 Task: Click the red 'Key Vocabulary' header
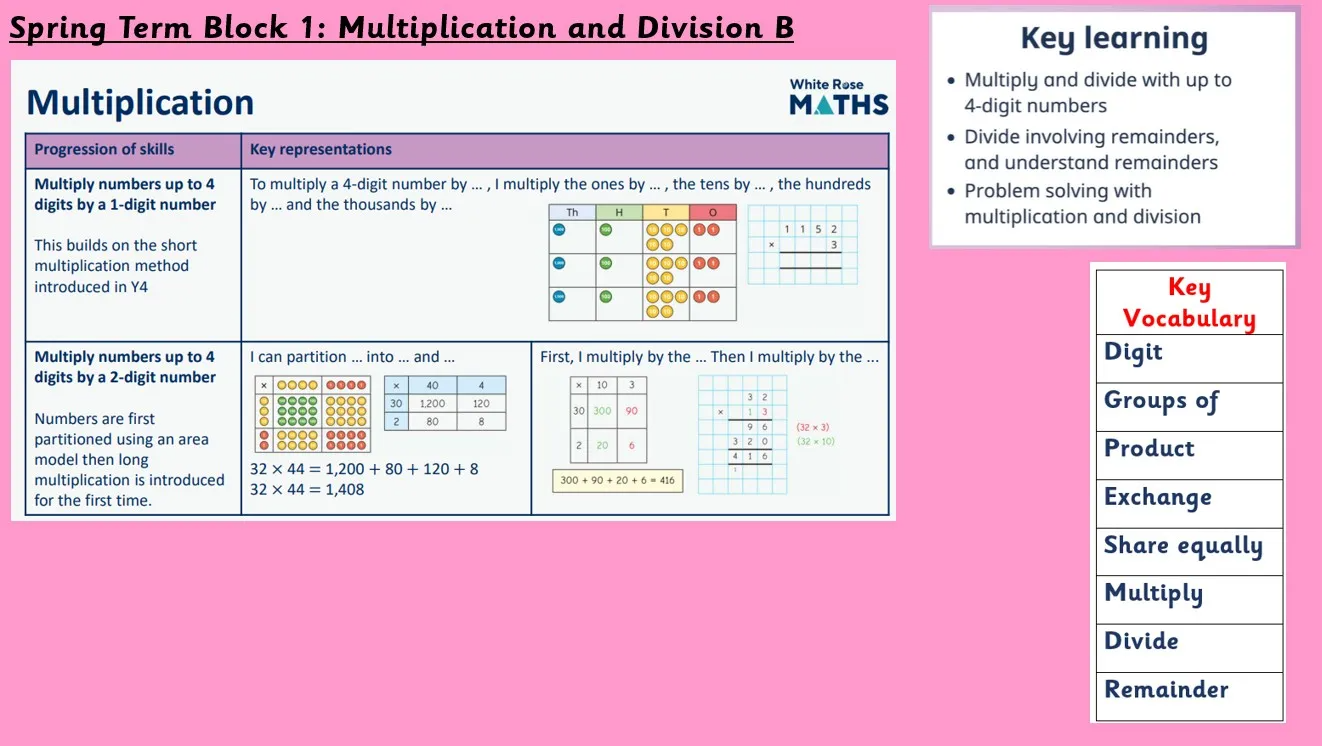coord(1188,303)
